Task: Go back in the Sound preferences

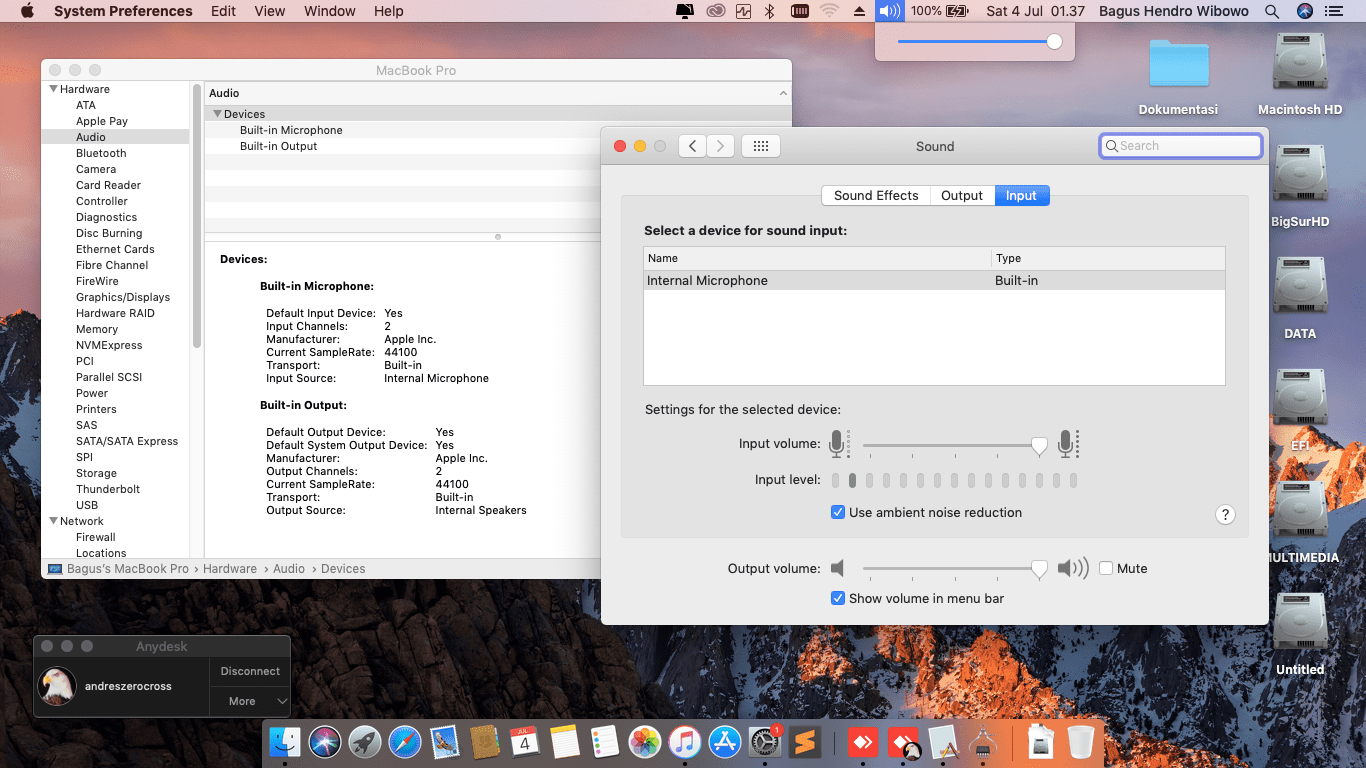Action: click(692, 146)
